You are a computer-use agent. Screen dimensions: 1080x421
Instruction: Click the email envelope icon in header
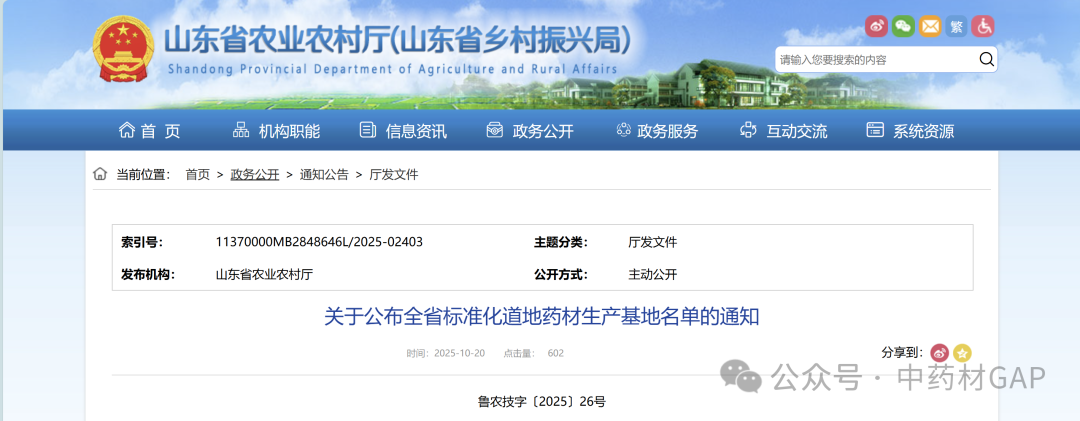point(930,27)
